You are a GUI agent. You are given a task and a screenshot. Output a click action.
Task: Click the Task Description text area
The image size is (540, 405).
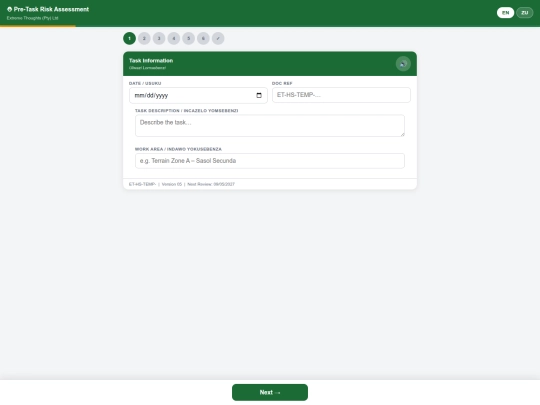point(270,126)
